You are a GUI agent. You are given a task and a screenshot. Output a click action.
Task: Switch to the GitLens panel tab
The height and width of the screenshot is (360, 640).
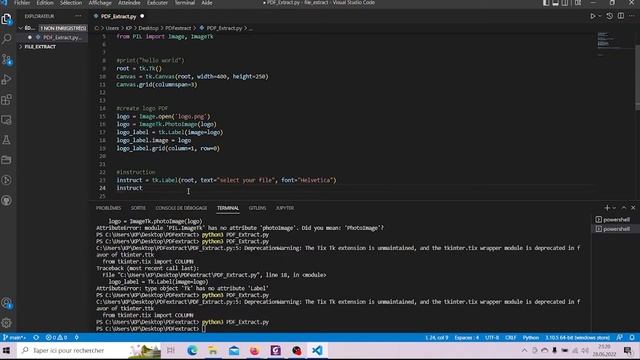click(258, 208)
